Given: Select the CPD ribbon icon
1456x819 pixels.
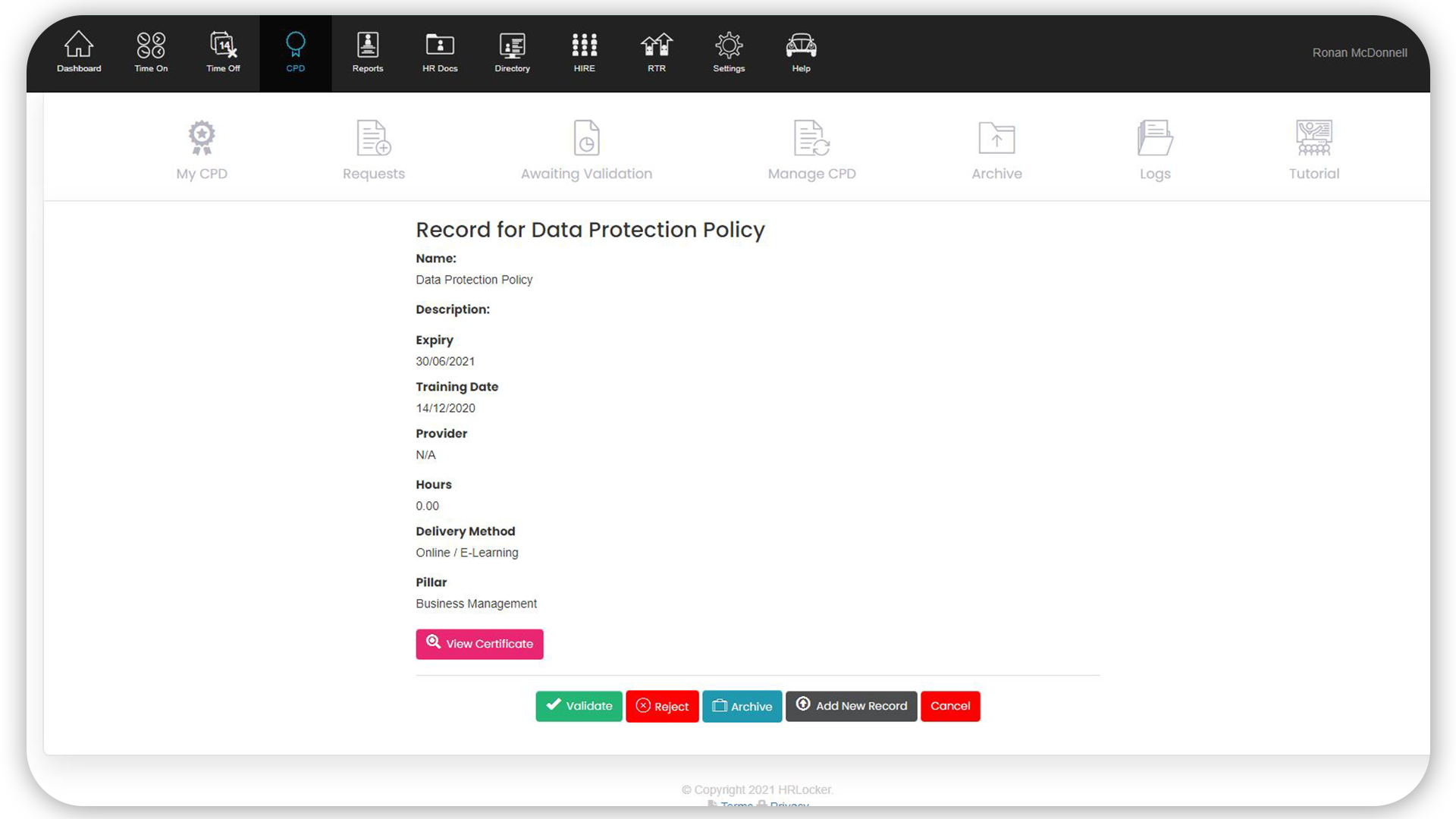Looking at the screenshot, I should [x=296, y=44].
